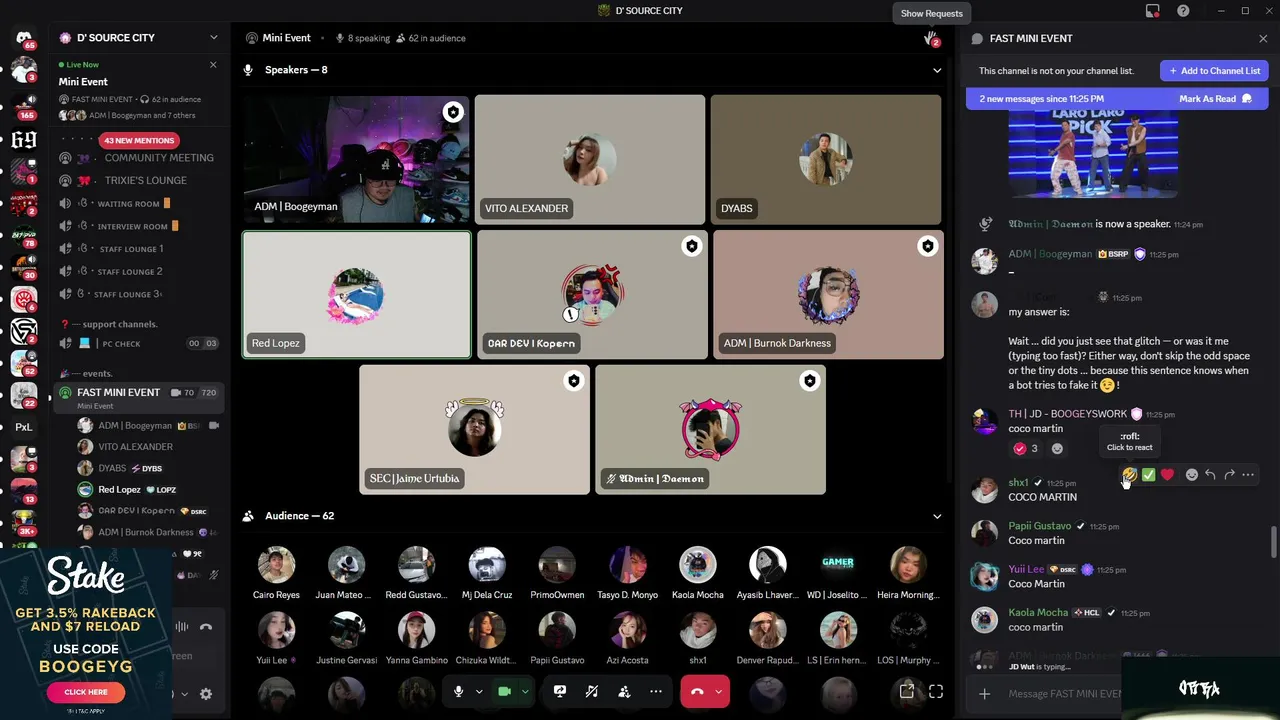Toggle the checkmark reaction with count 3

pyautogui.click(x=1026, y=449)
